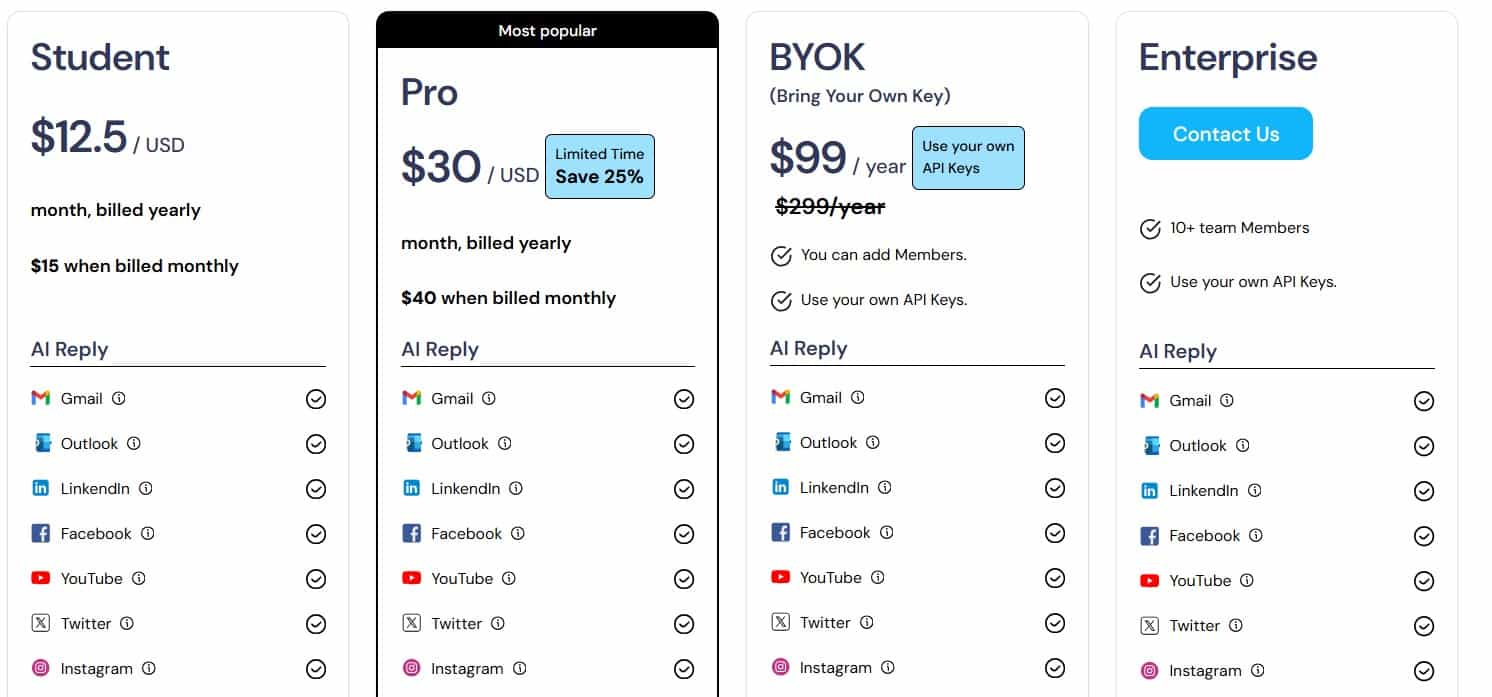Open the Twitter info tooltip under Pro plan
The width and height of the screenshot is (1492, 697).
pyautogui.click(x=497, y=623)
